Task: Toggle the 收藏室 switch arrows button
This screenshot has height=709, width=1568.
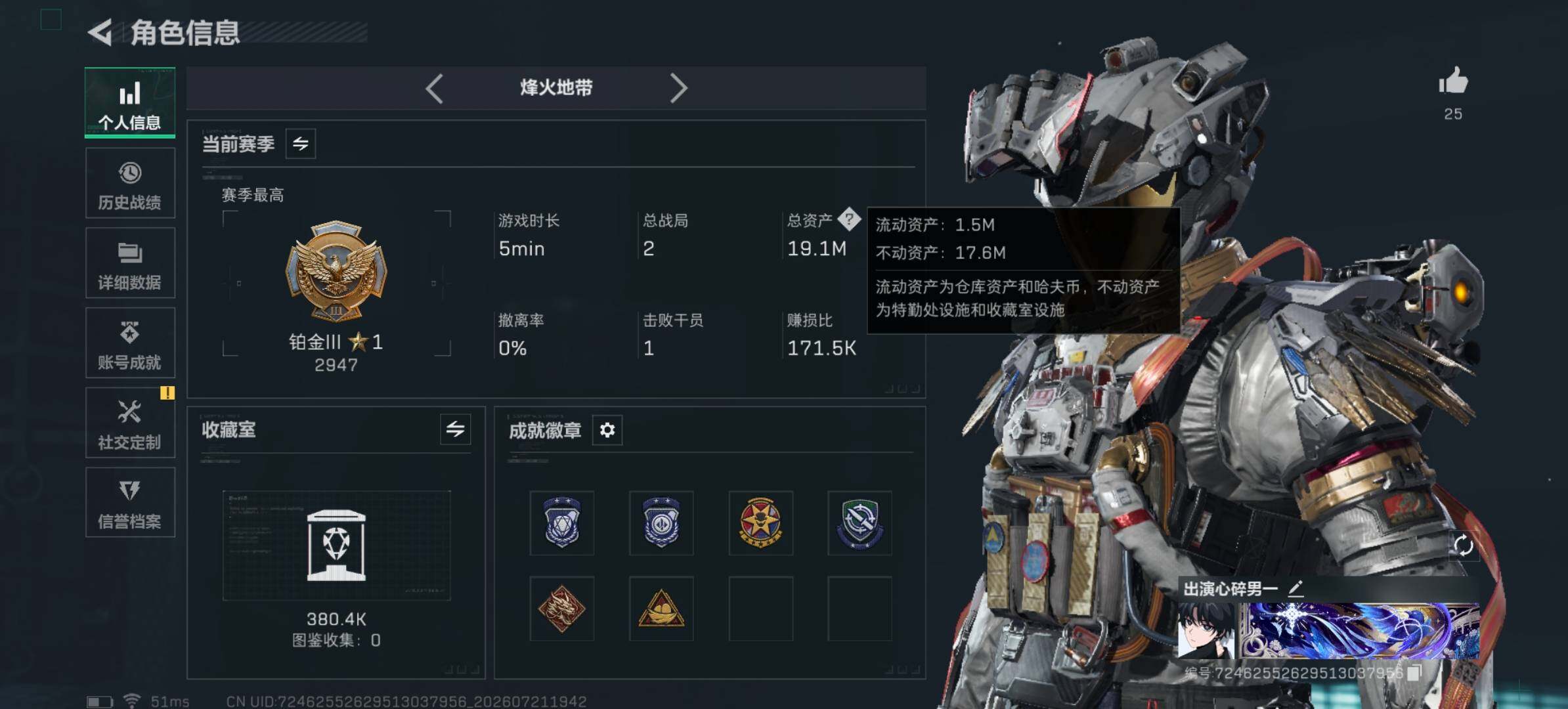Action: click(456, 429)
